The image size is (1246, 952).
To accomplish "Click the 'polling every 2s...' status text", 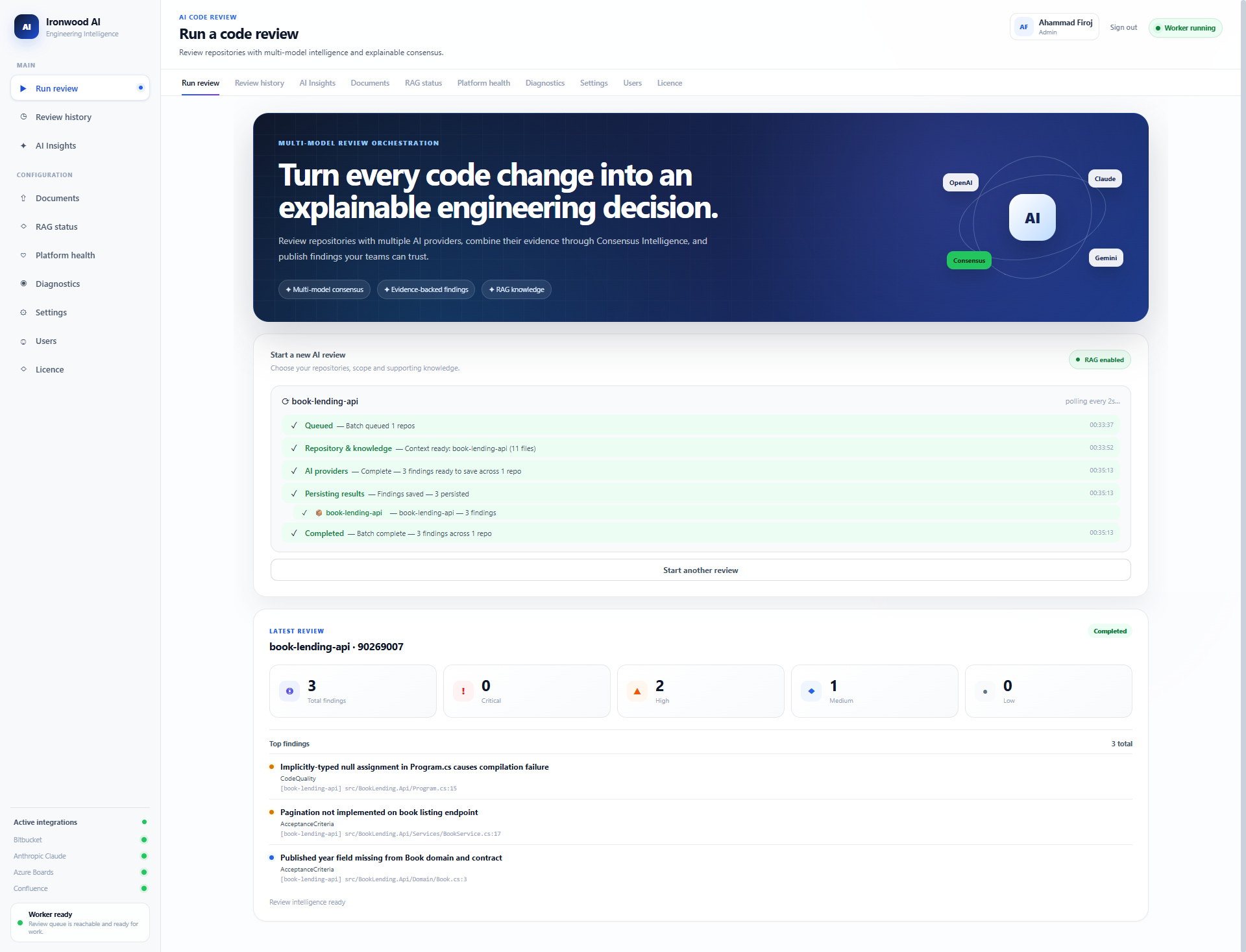I will click(1092, 401).
